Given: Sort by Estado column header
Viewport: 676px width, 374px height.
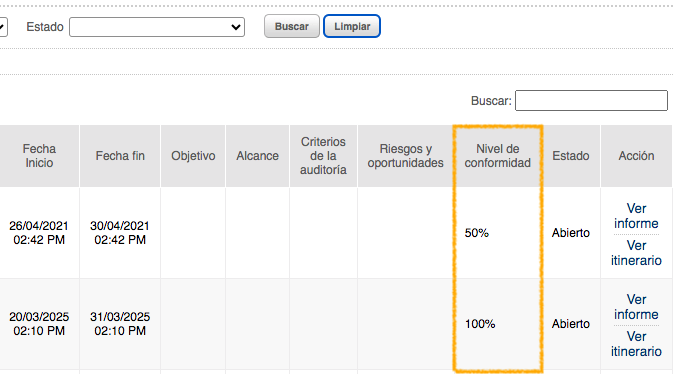Looking at the screenshot, I should [571, 156].
